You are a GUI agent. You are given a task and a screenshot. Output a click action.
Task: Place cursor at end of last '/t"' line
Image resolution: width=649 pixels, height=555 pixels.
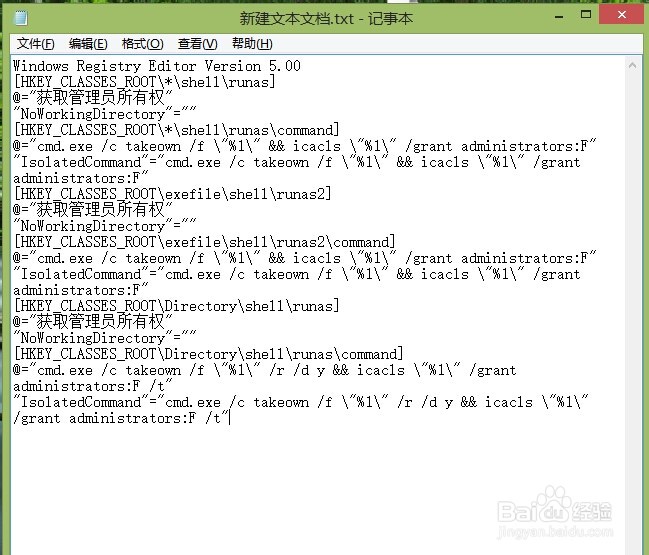coord(230,418)
